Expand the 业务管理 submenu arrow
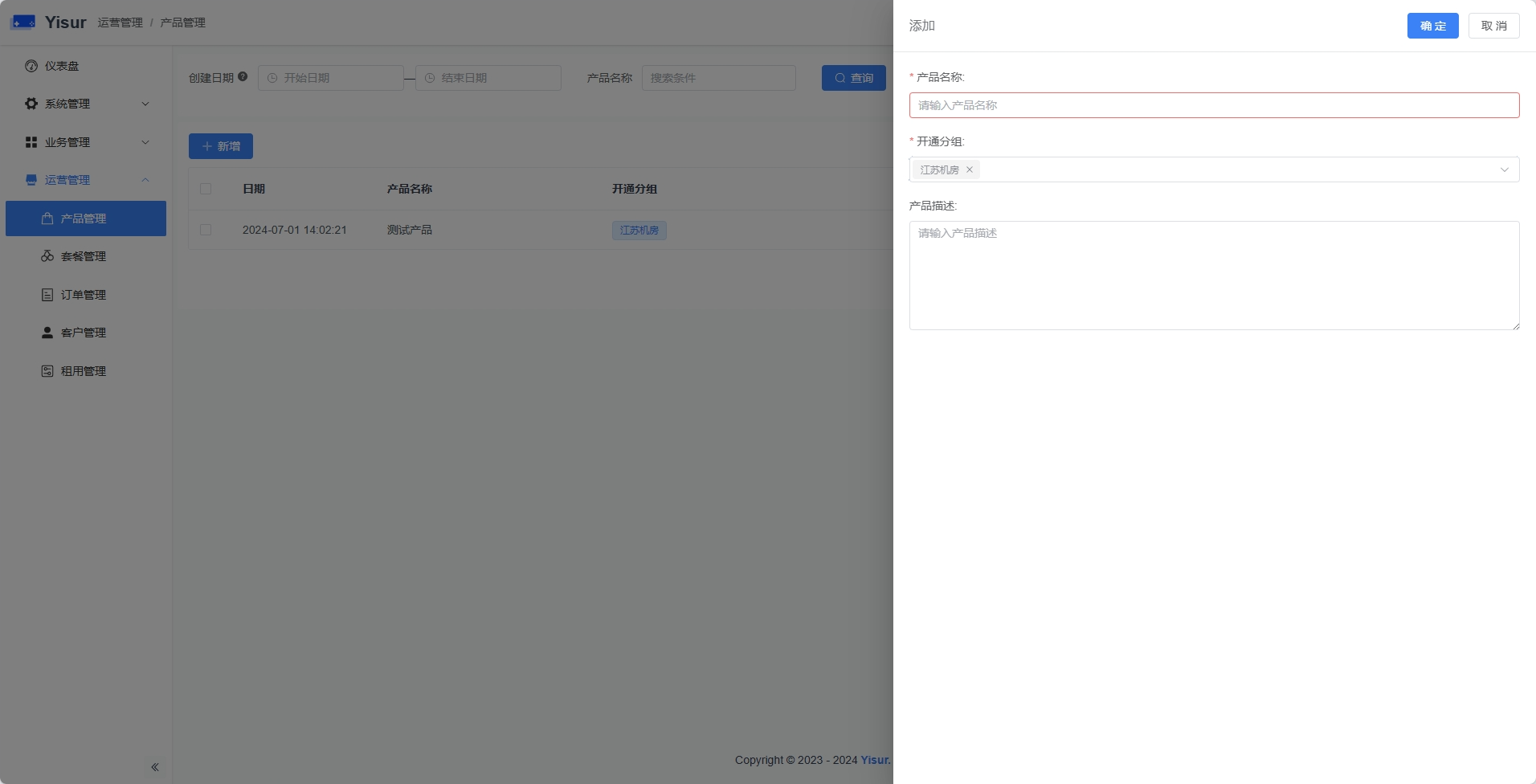1536x784 pixels. pyautogui.click(x=145, y=142)
